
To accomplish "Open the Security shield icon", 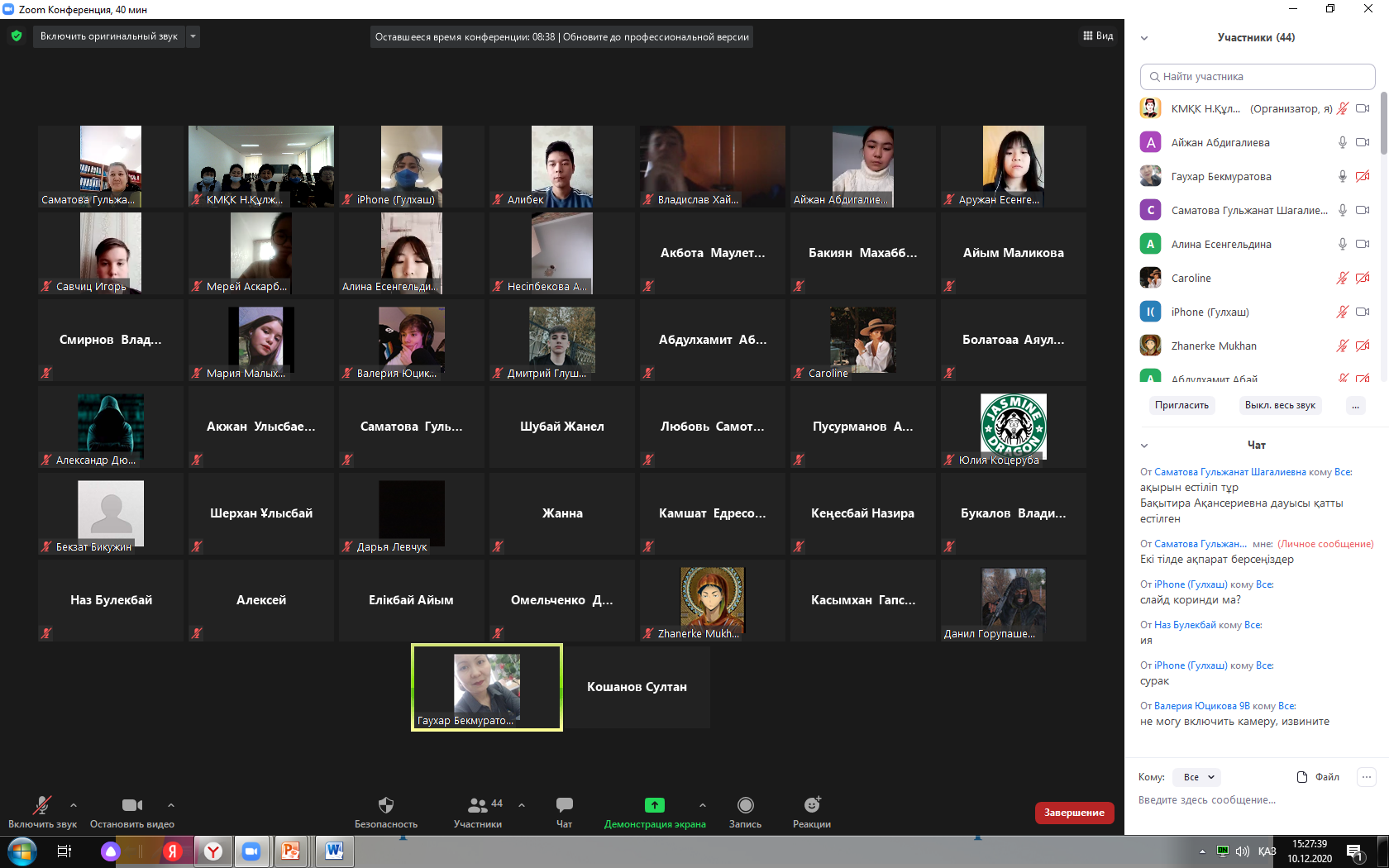I will pyautogui.click(x=385, y=805).
